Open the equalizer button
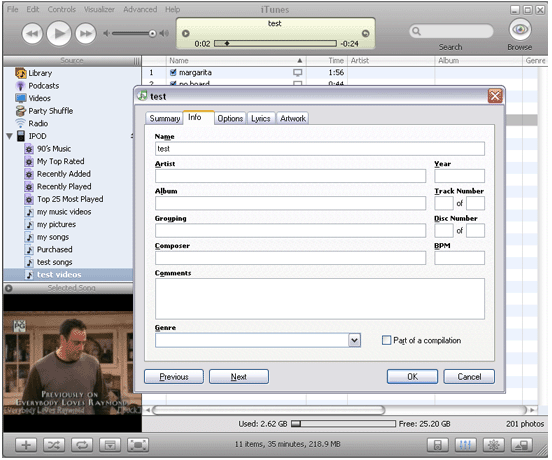The image size is (552, 460). [x=465, y=445]
